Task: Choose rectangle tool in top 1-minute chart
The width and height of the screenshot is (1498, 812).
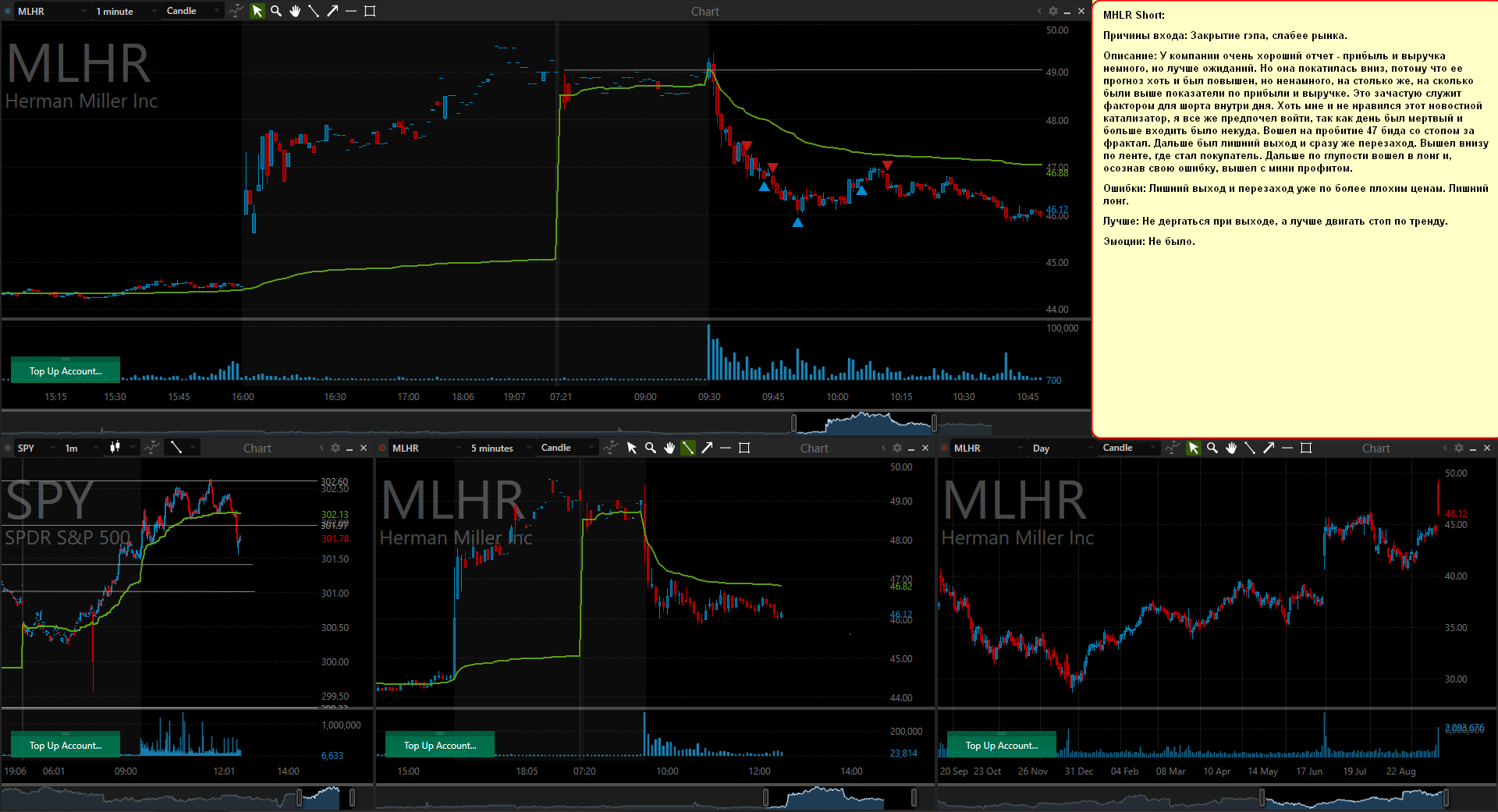Action: (x=370, y=11)
